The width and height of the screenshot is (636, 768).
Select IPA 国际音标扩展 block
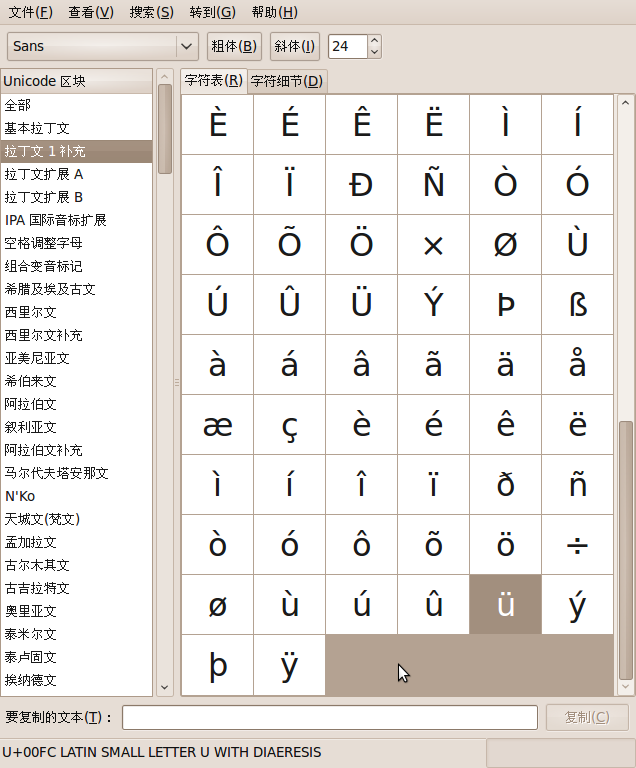(76, 220)
